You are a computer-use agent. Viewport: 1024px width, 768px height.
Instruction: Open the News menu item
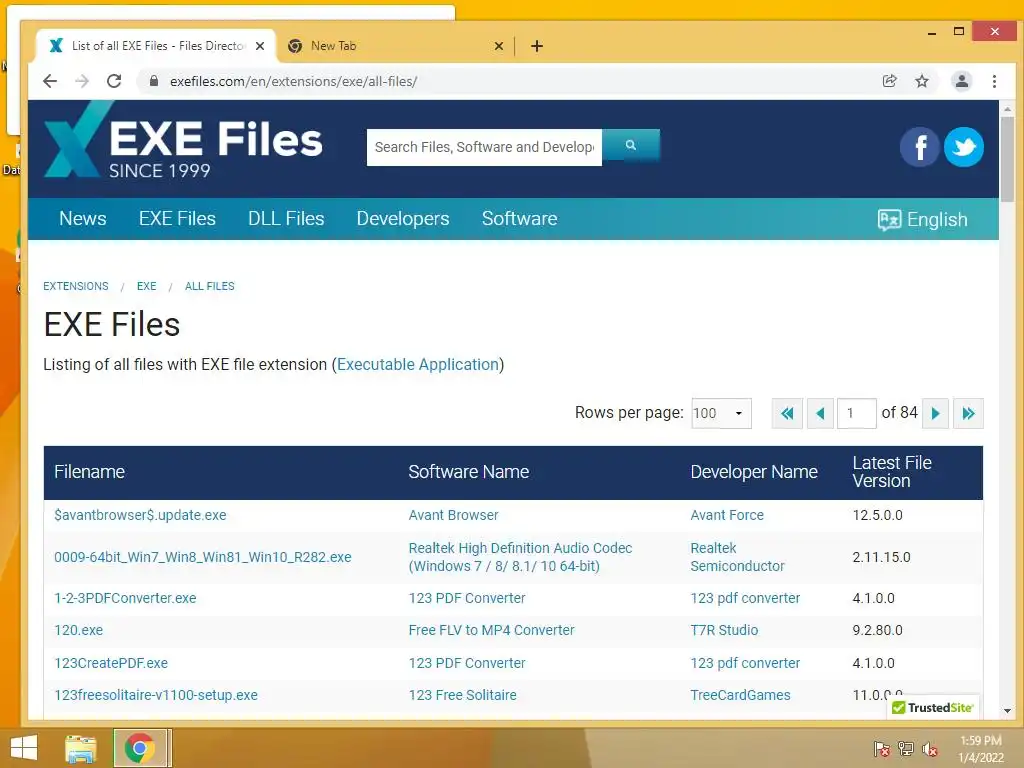point(83,218)
